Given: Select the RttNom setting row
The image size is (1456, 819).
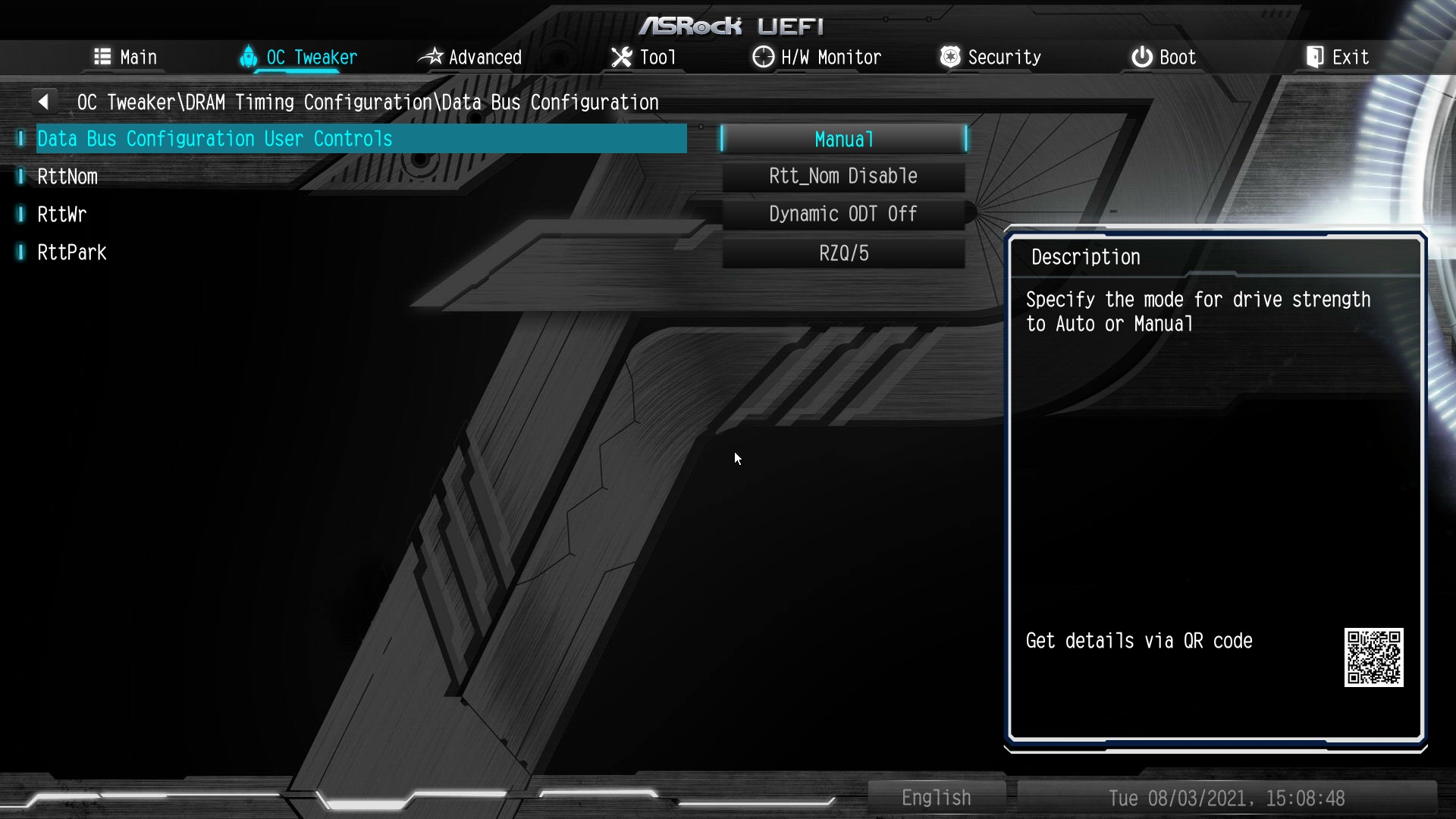Looking at the screenshot, I should (361, 177).
